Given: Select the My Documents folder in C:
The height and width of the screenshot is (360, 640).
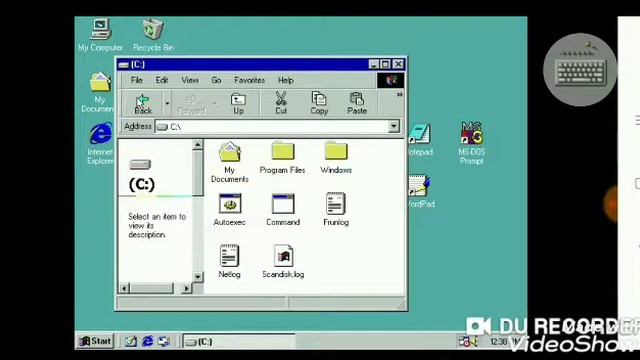Looking at the screenshot, I should click(229, 162).
